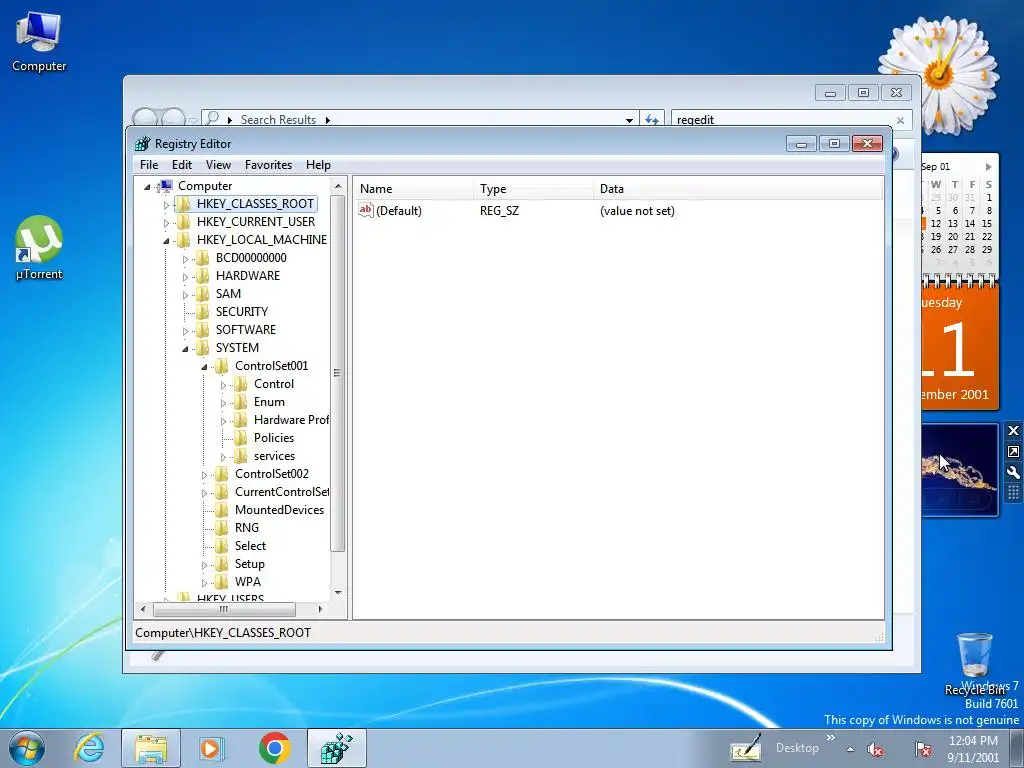Expand the ControlSet002 key
Viewport: 1024px width, 768px height.
204,475
